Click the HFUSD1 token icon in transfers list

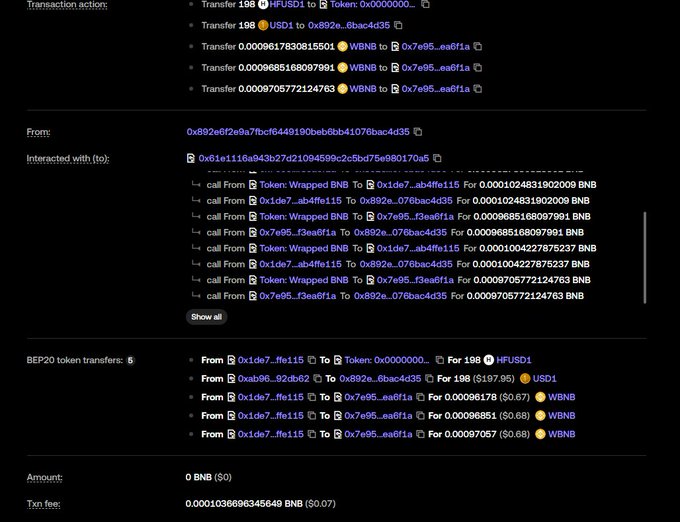pyautogui.click(x=489, y=360)
